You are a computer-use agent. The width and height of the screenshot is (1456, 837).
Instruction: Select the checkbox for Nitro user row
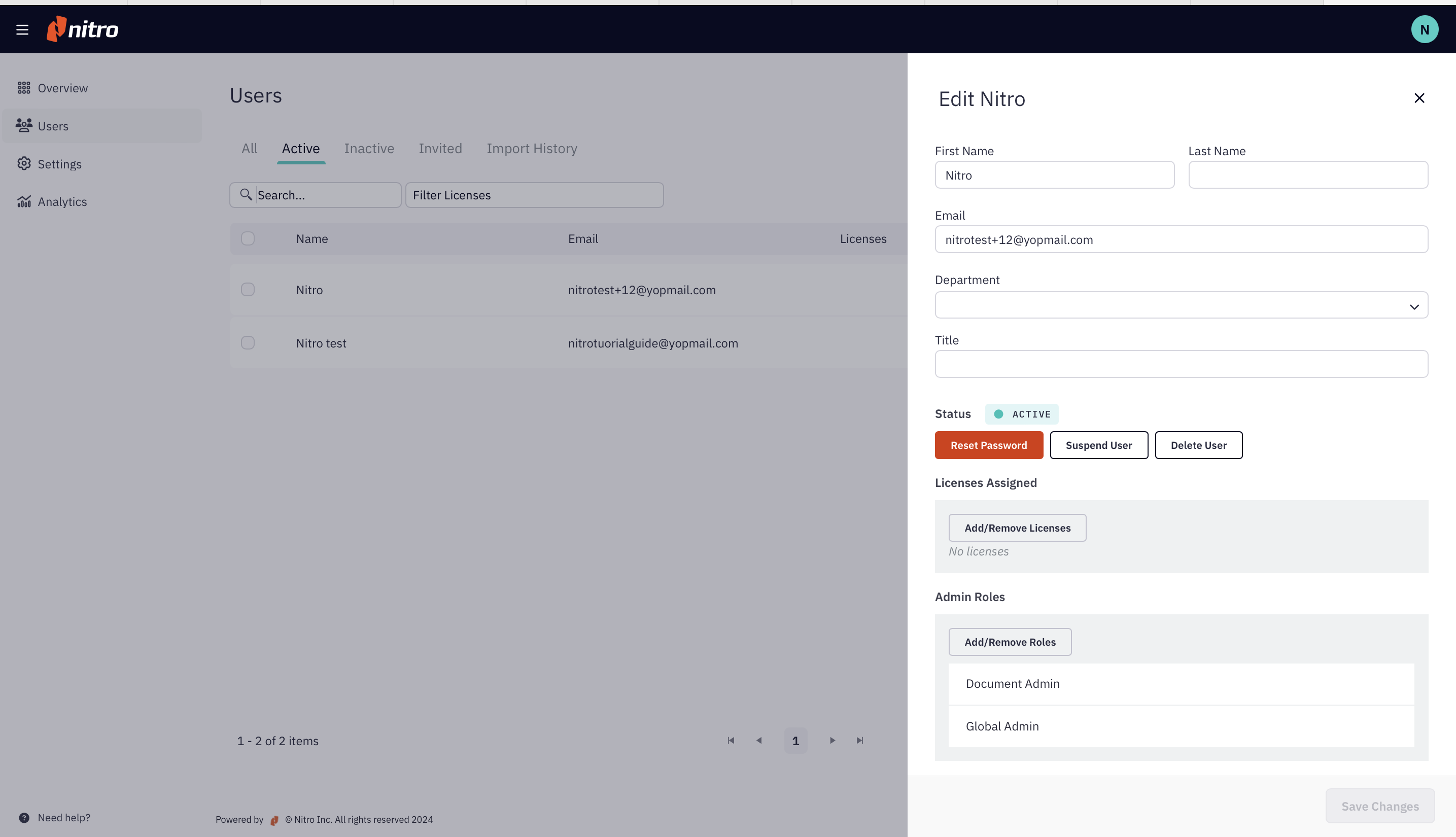(x=248, y=290)
